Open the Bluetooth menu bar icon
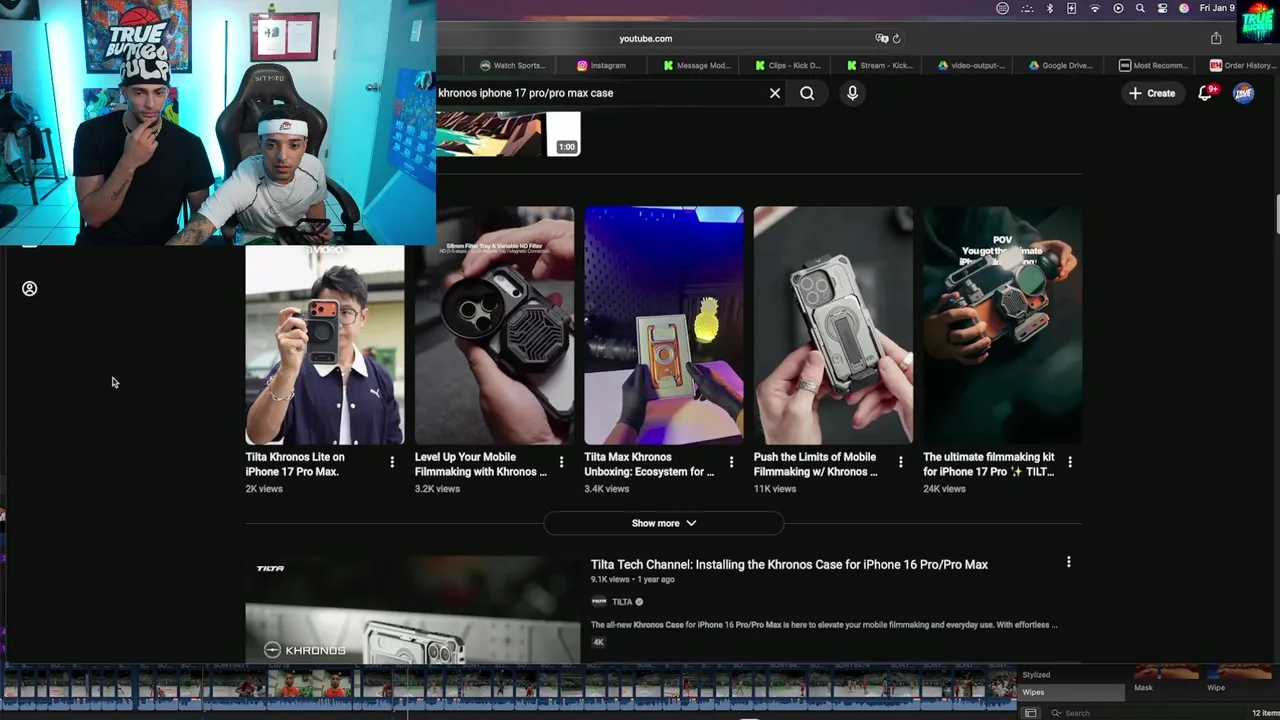1280x720 pixels. 1049,8
